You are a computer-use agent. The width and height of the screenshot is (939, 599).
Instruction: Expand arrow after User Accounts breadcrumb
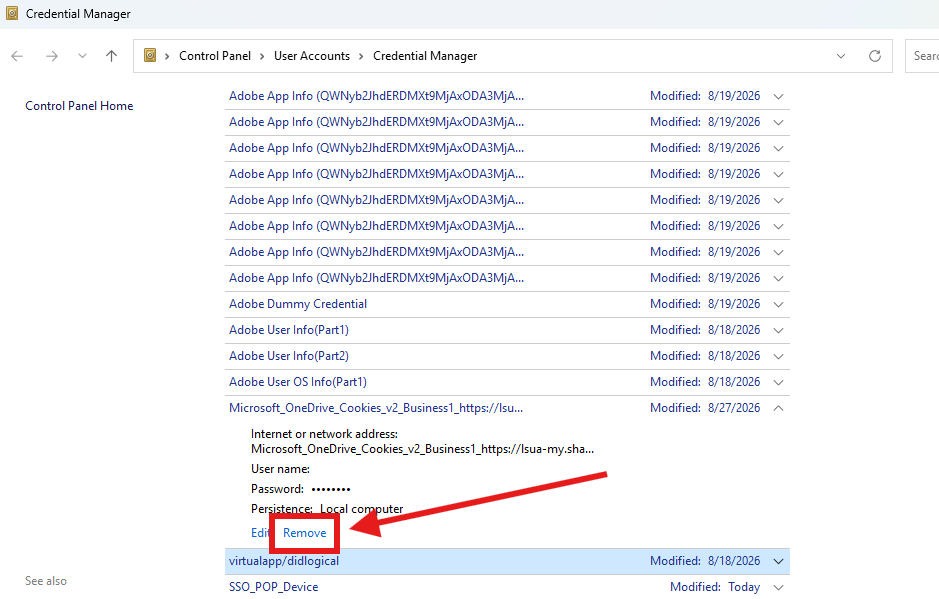[361, 56]
